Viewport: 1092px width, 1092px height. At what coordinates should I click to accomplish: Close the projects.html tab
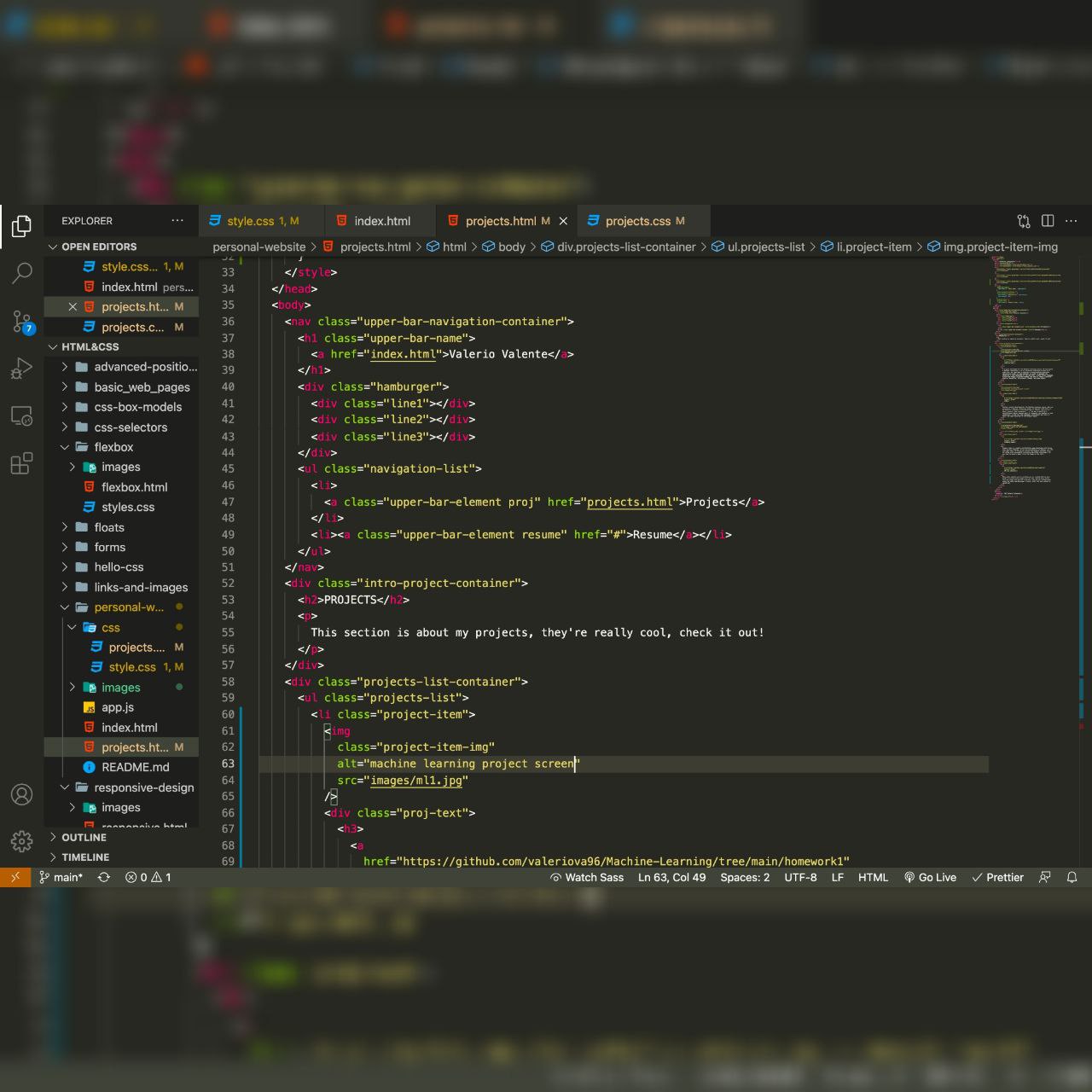click(x=563, y=221)
